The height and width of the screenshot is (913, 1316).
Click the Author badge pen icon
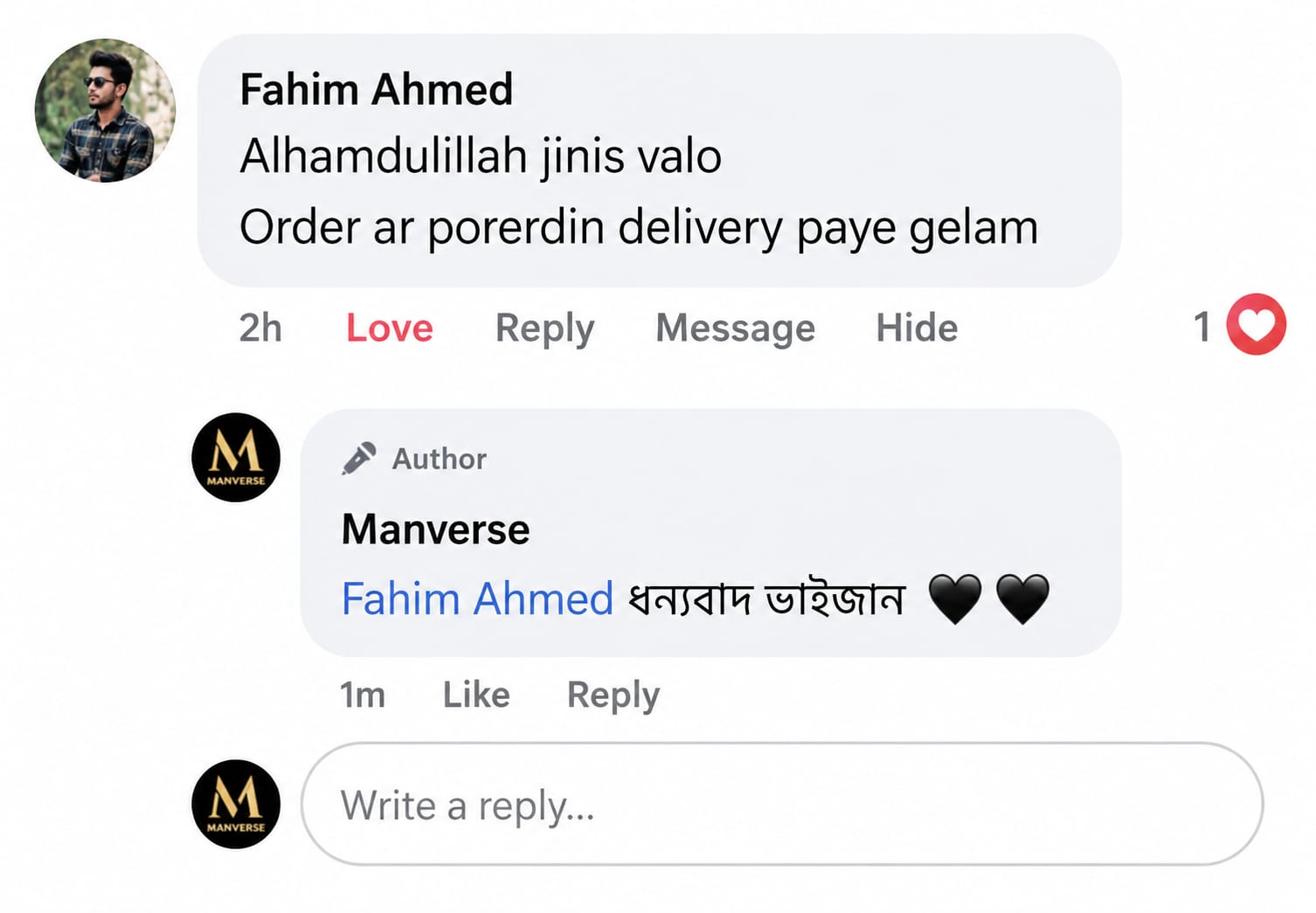[x=358, y=459]
